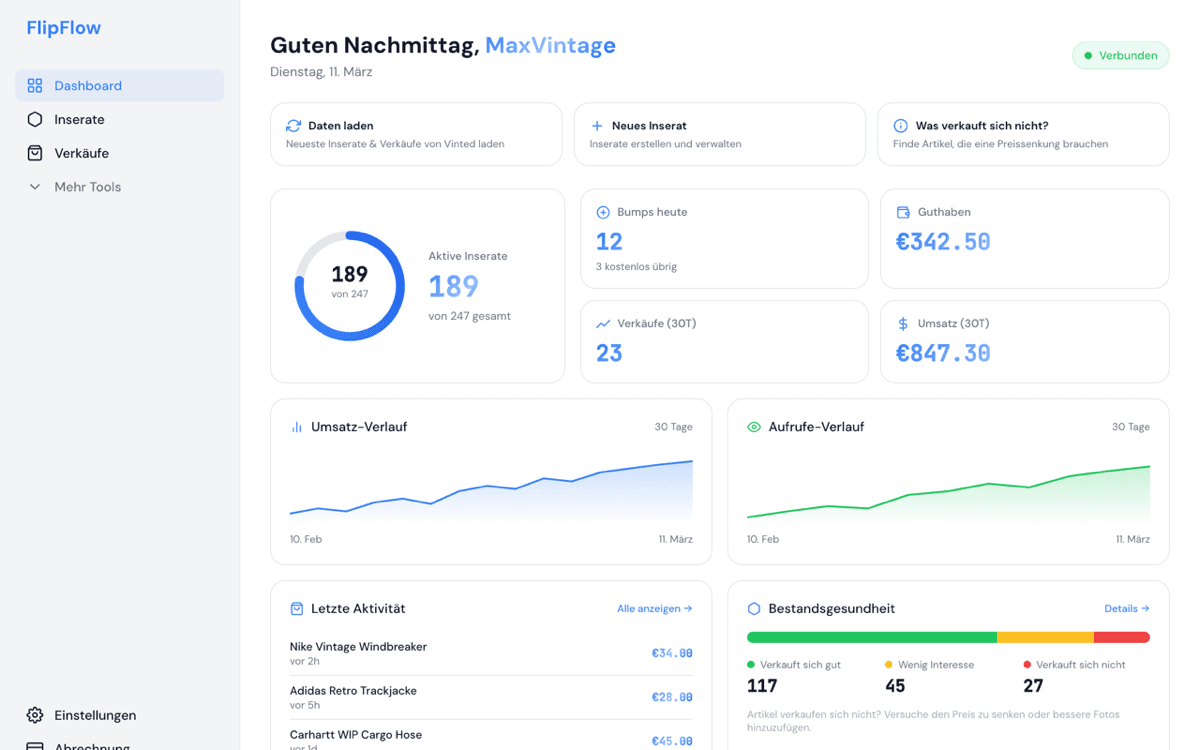This screenshot has height=750, width=1200.
Task: Click the Verbunden status badge
Action: (1120, 56)
